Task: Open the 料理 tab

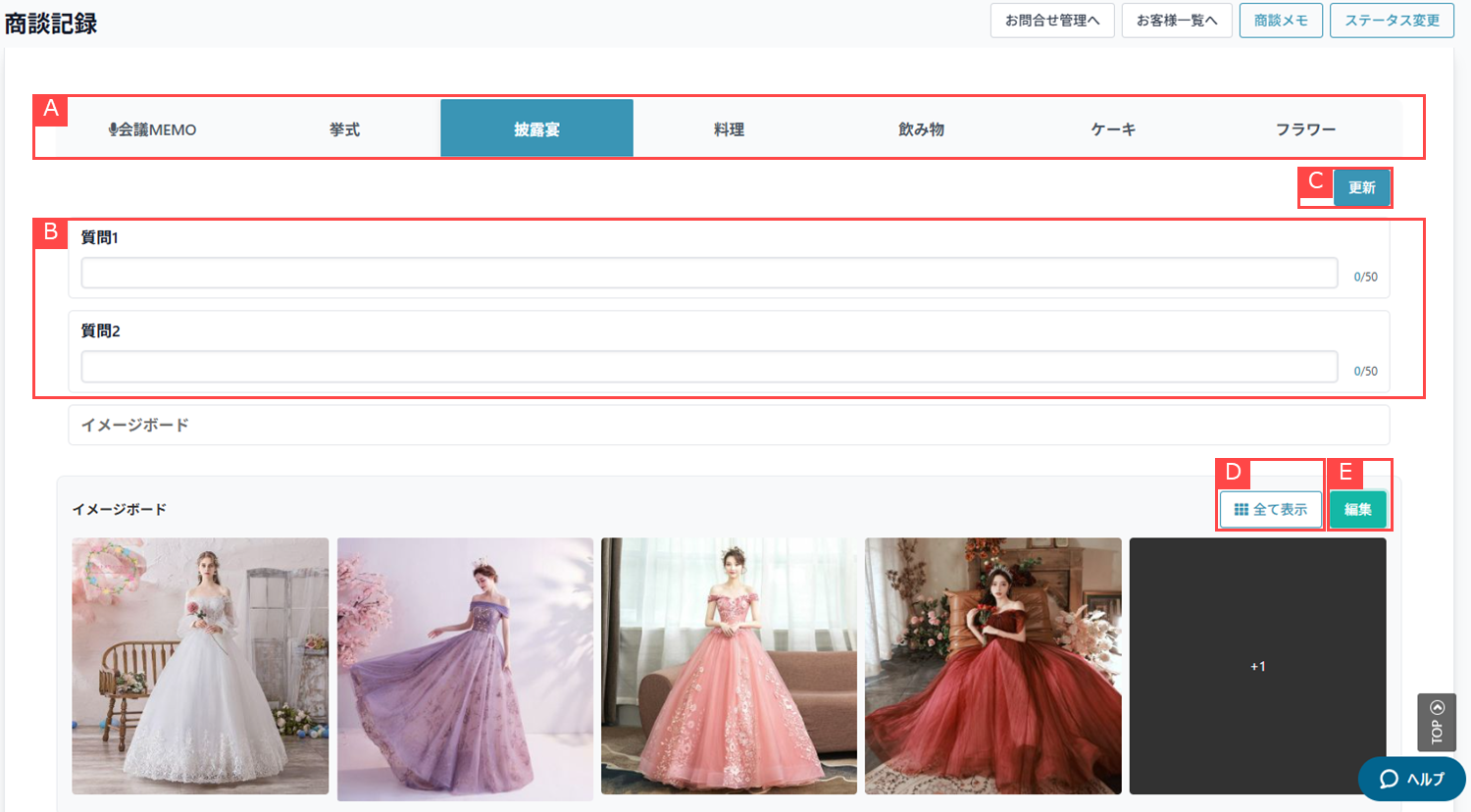Action: tap(729, 129)
